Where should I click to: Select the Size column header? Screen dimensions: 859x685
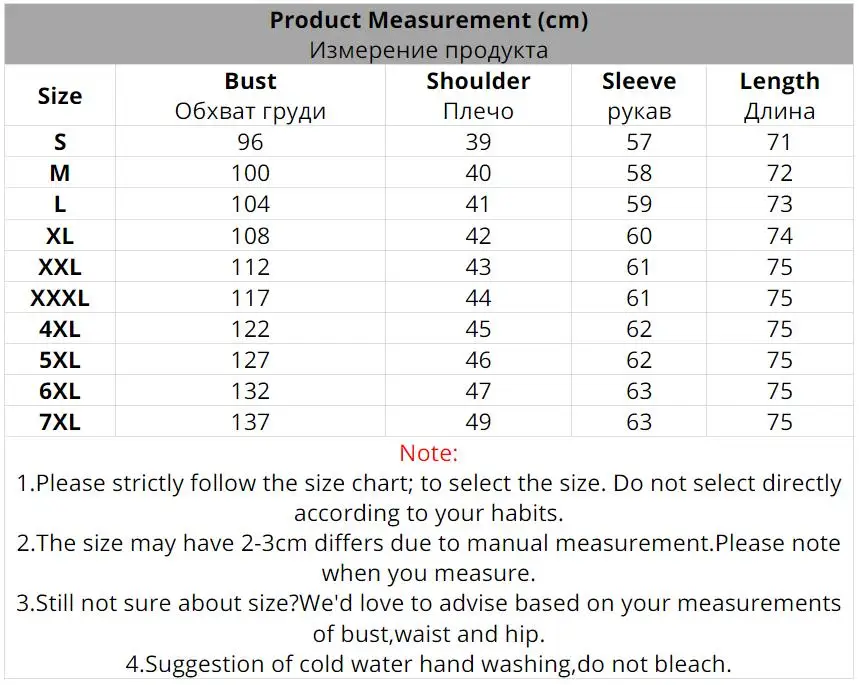pyautogui.click(x=60, y=96)
